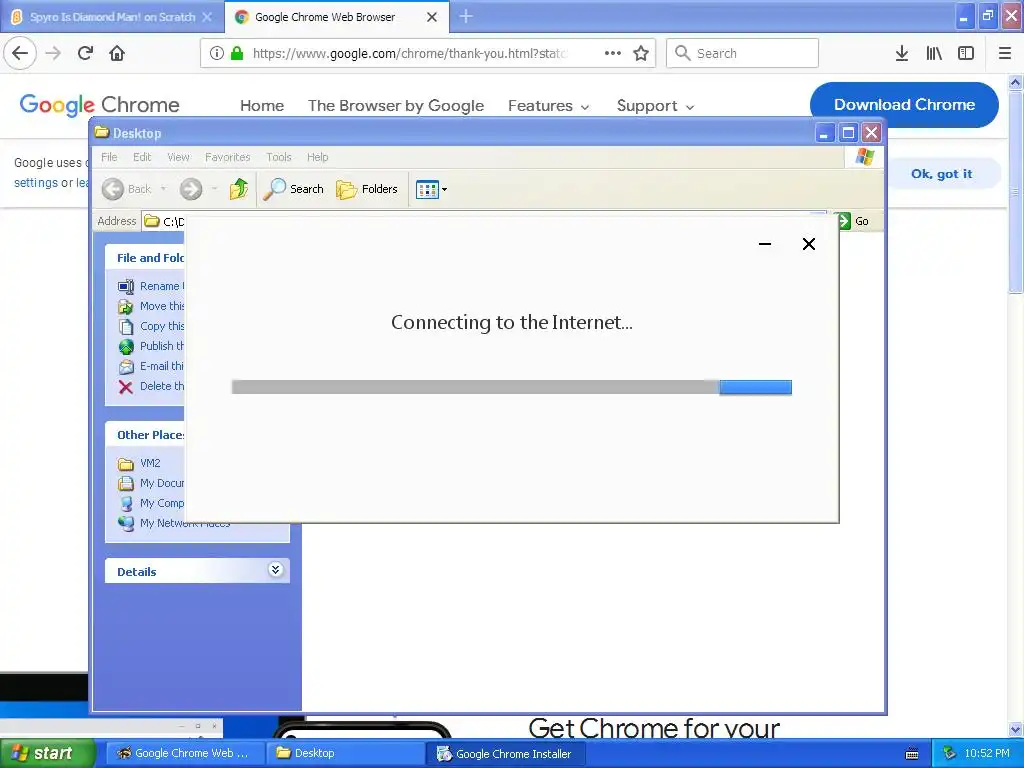Image resolution: width=1024 pixels, height=768 pixels.
Task: Open Firefox home page icon
Action: click(117, 53)
